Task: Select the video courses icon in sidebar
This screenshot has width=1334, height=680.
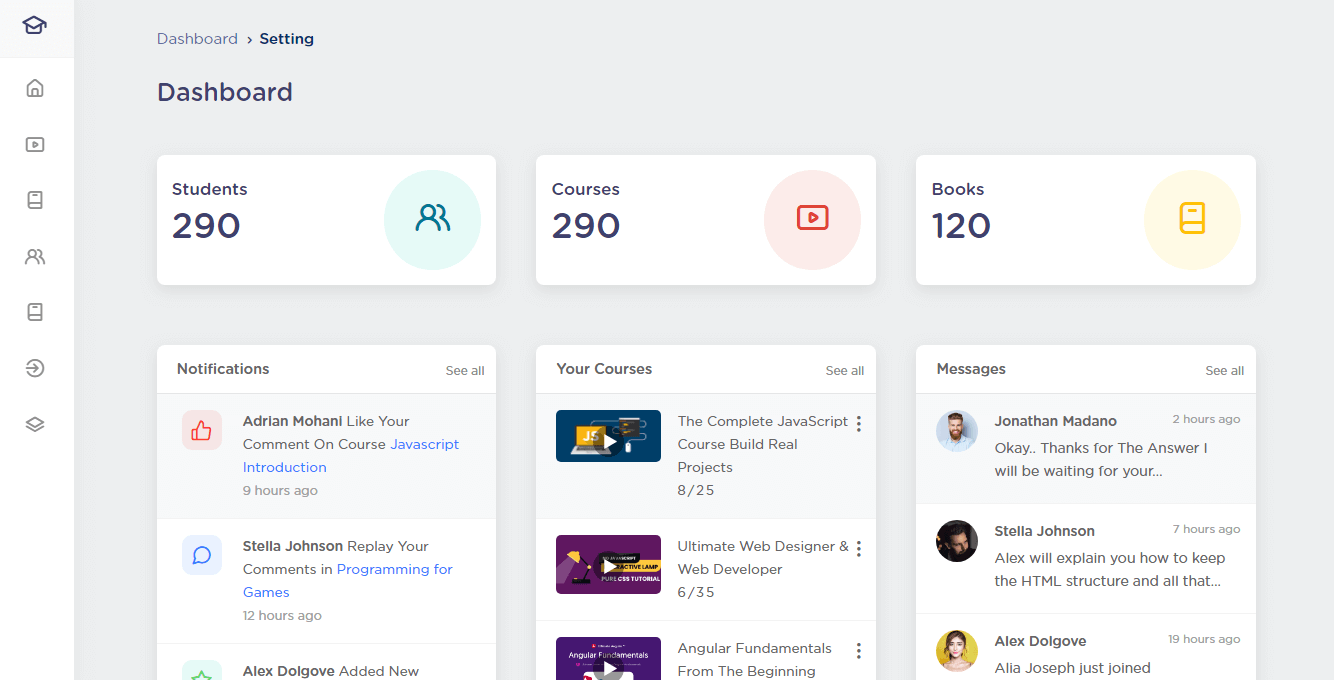Action: pyautogui.click(x=35, y=144)
